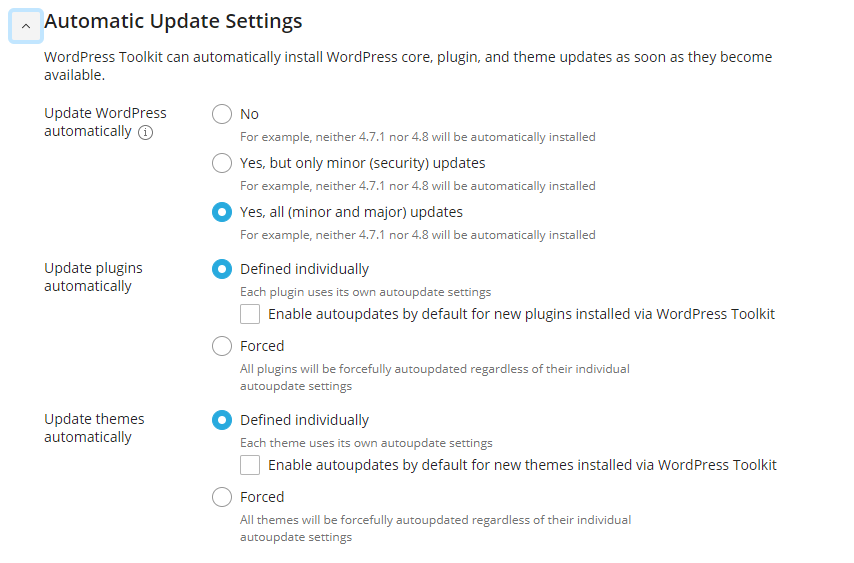Select 'Forced' radio for theme updates
Viewport: 854px width, 563px height.
[x=222, y=497]
